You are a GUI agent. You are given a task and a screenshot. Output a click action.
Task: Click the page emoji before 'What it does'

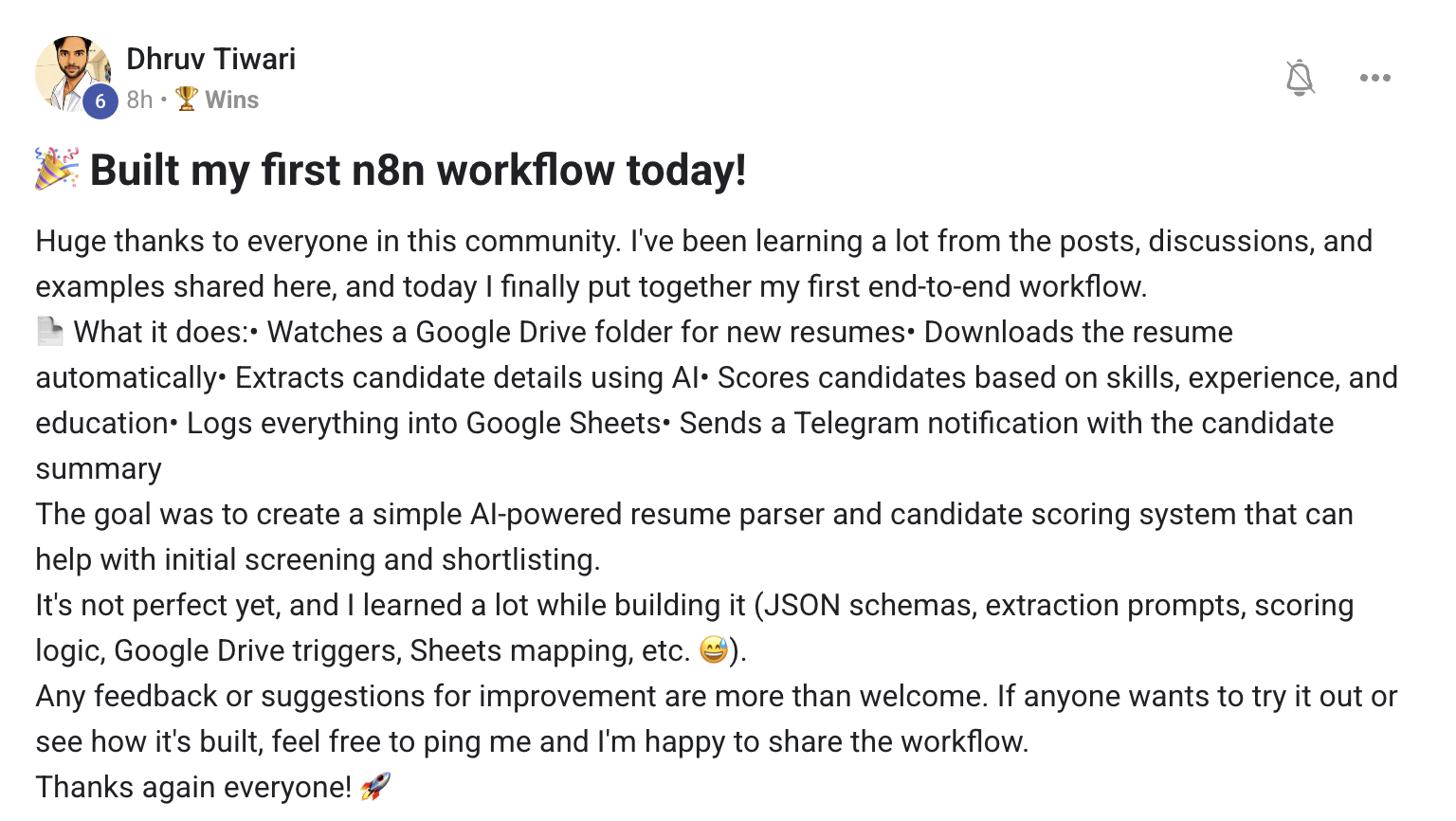[50, 331]
